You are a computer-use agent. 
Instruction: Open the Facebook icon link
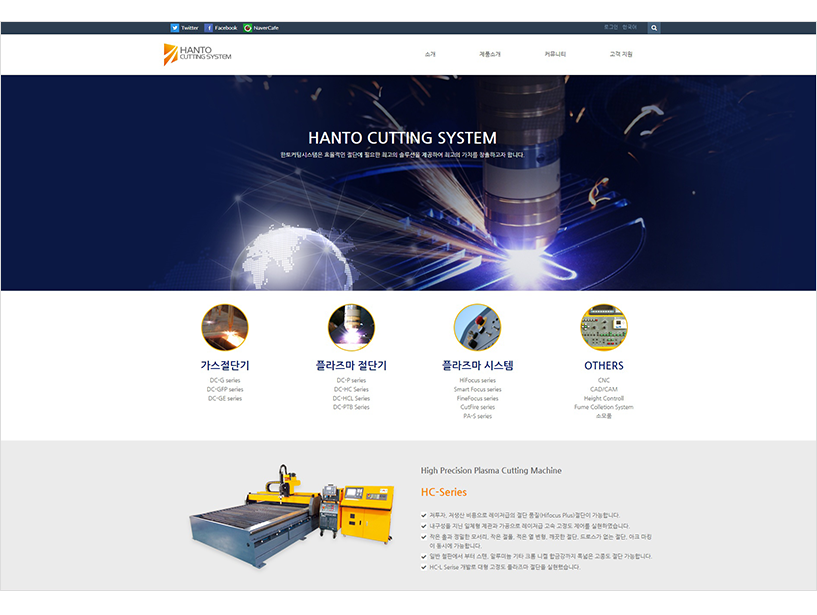click(x=208, y=28)
